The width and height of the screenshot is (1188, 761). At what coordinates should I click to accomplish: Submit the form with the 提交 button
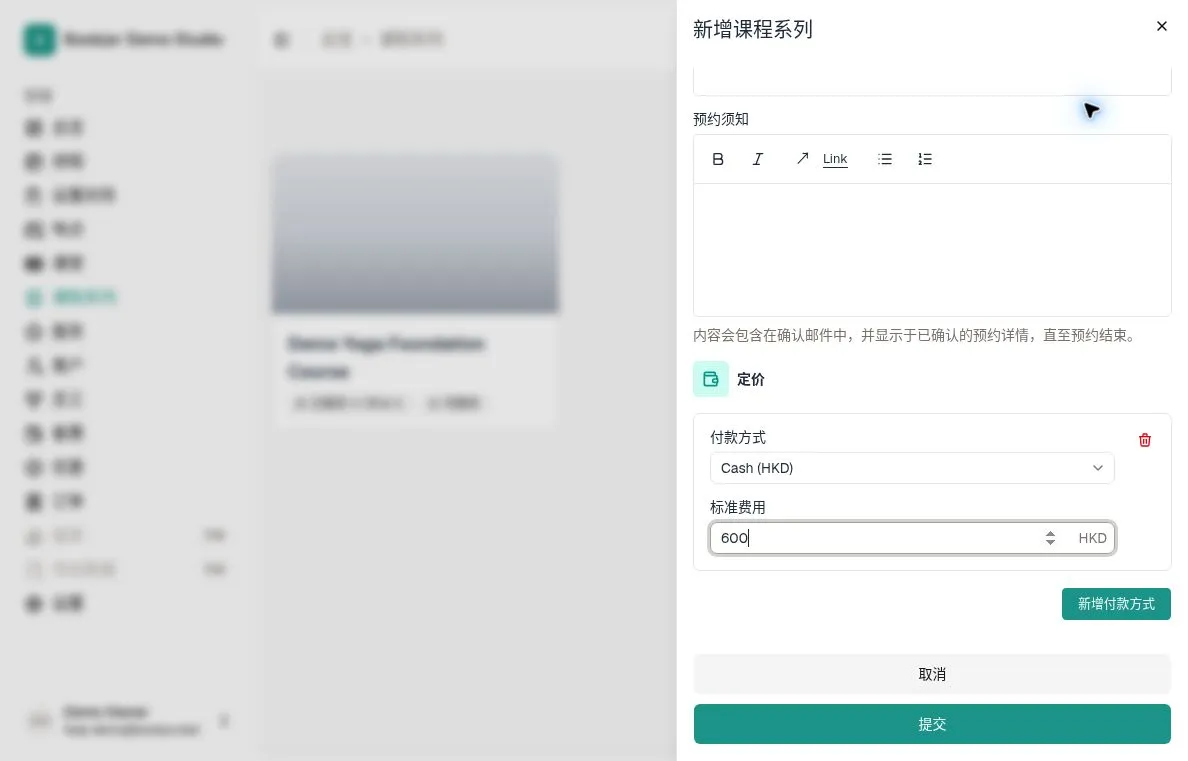(932, 724)
